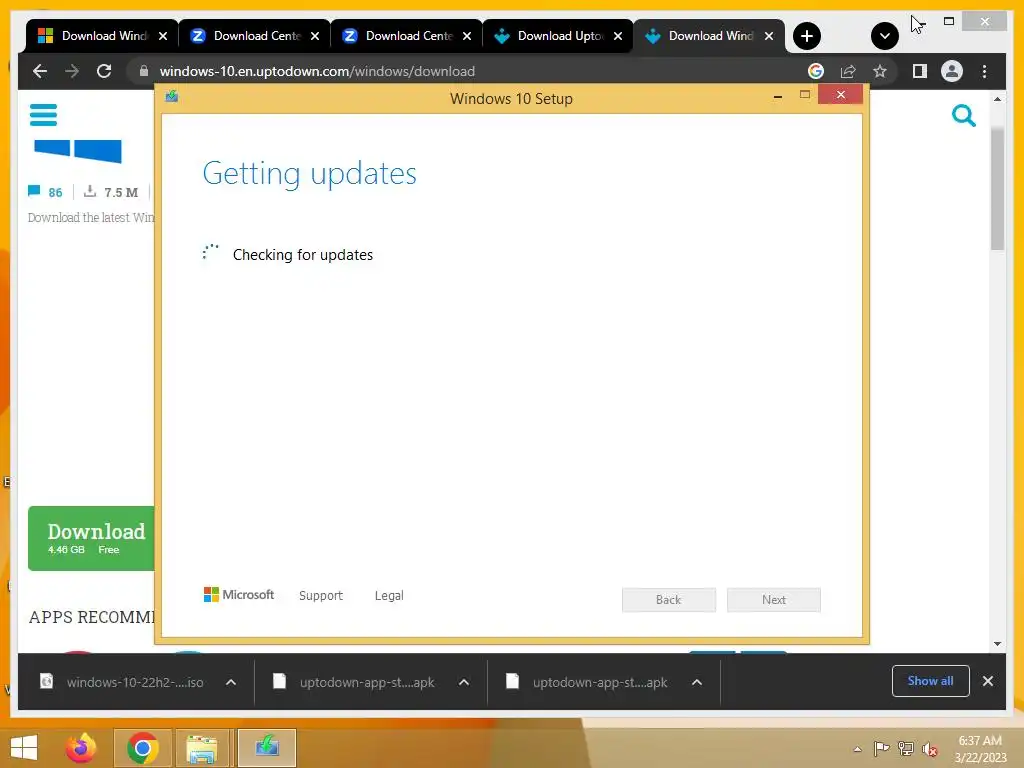1024x768 pixels.
Task: Click Windows Setup taskbar icon
Action: (267, 748)
